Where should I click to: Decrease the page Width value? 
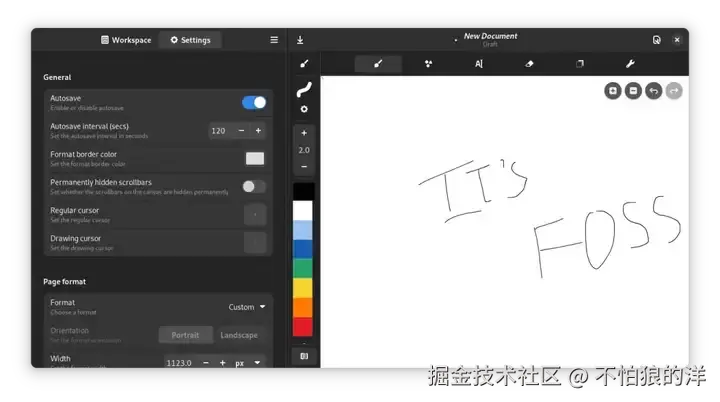206,363
